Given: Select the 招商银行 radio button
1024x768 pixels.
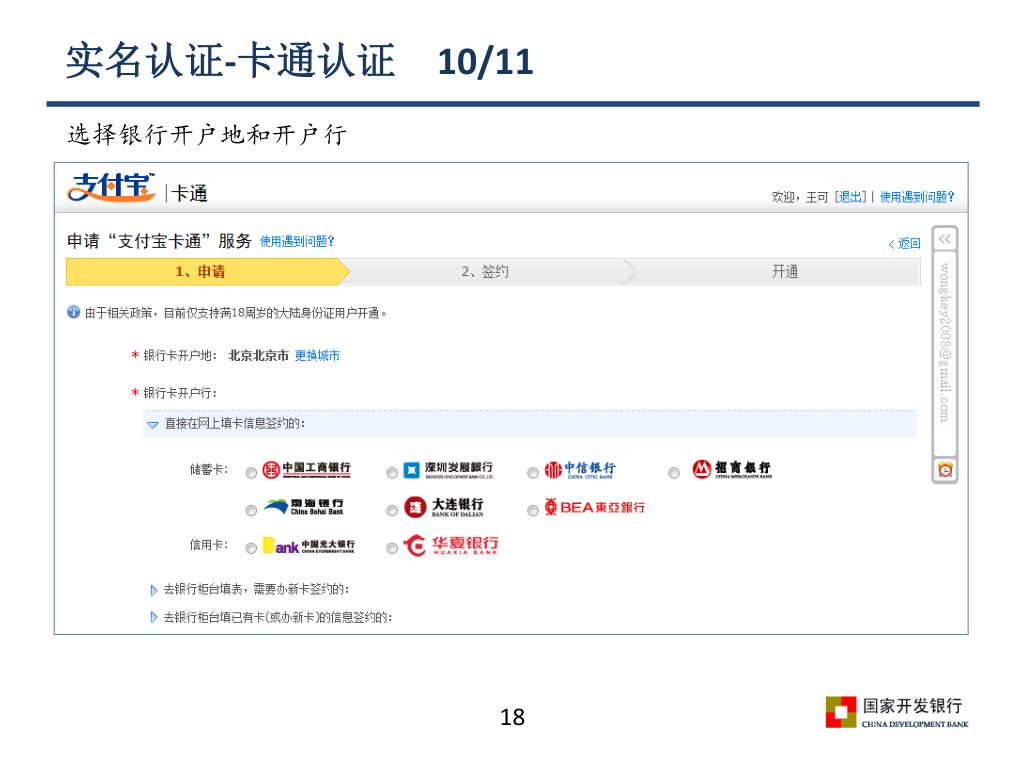Looking at the screenshot, I should coord(674,473).
